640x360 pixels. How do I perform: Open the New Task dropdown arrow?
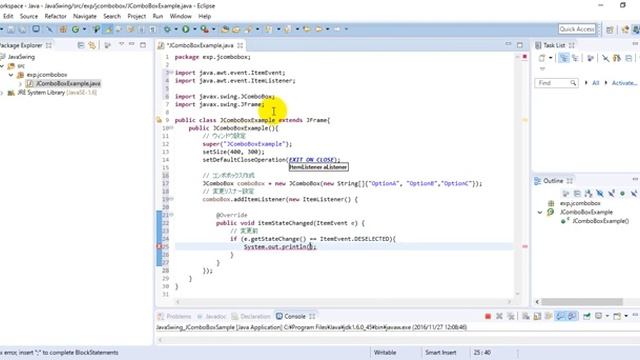551,58
